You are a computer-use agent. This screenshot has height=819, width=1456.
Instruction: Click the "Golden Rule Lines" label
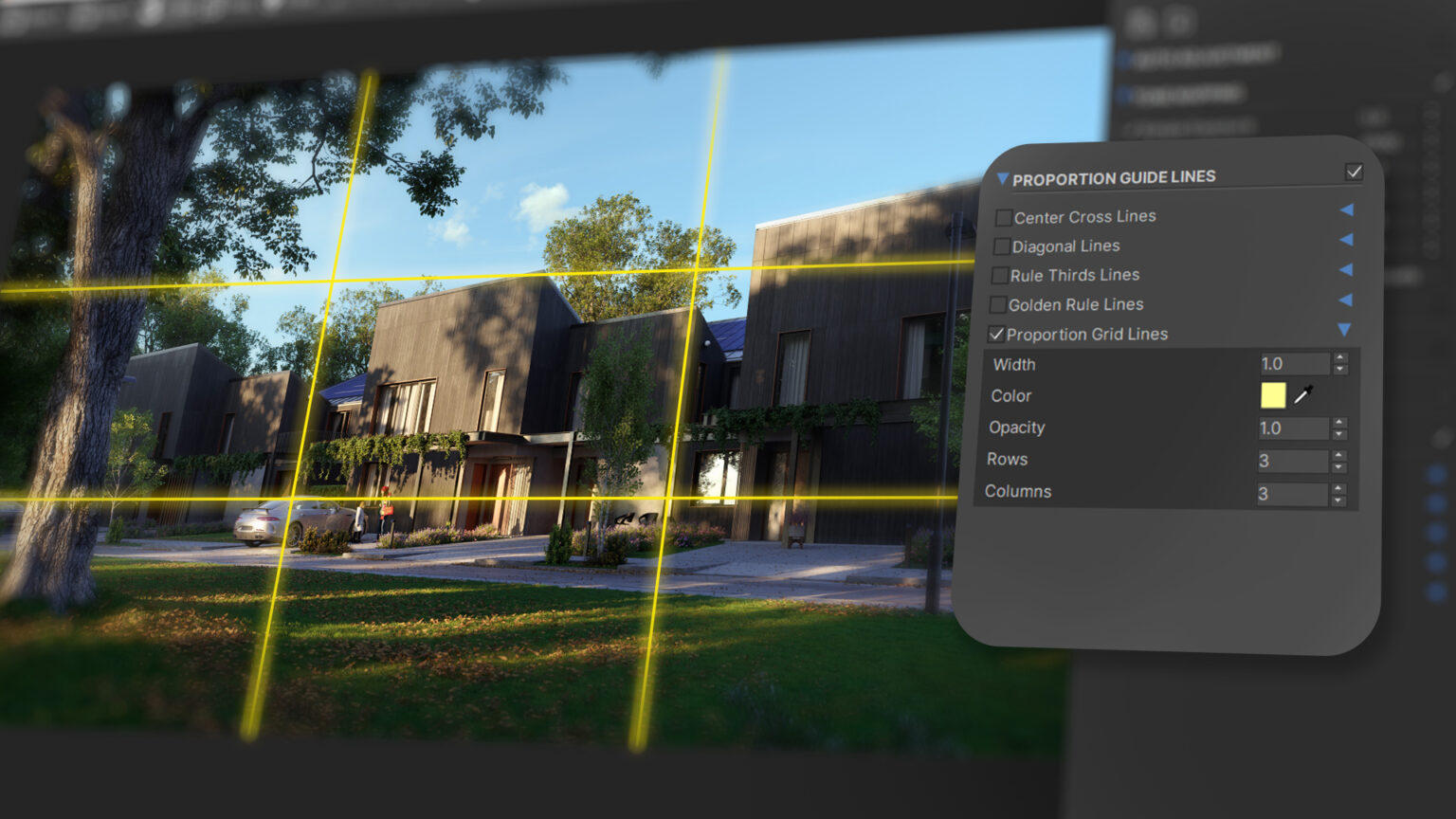tap(1076, 304)
